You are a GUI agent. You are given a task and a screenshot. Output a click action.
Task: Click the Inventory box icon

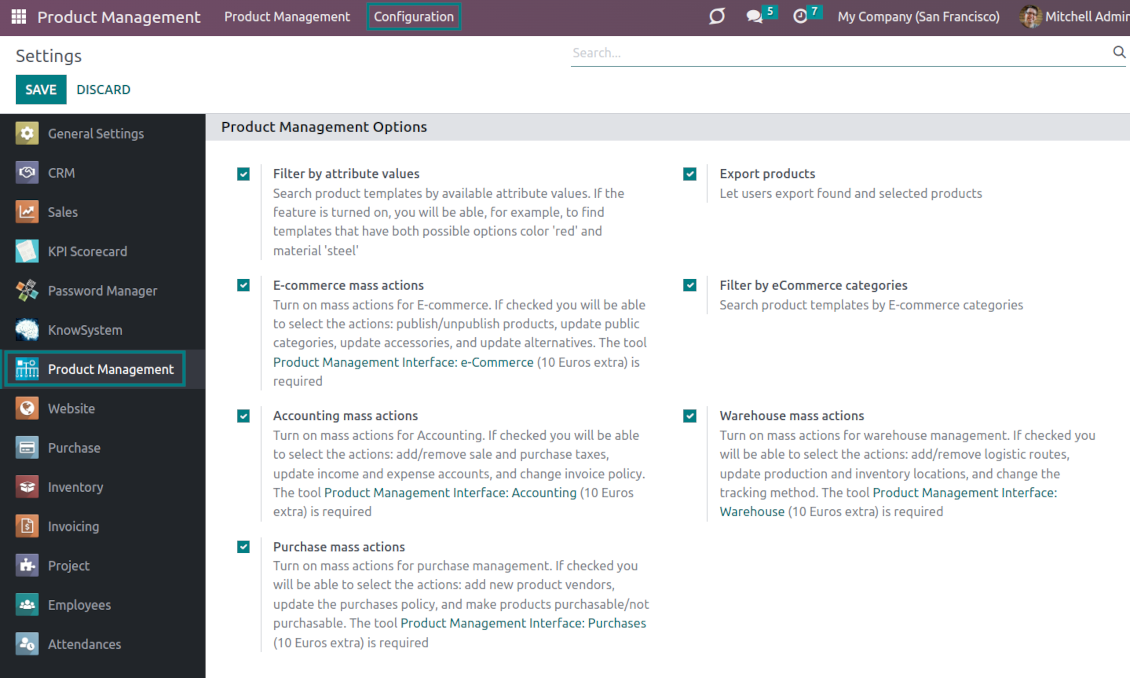(27, 487)
